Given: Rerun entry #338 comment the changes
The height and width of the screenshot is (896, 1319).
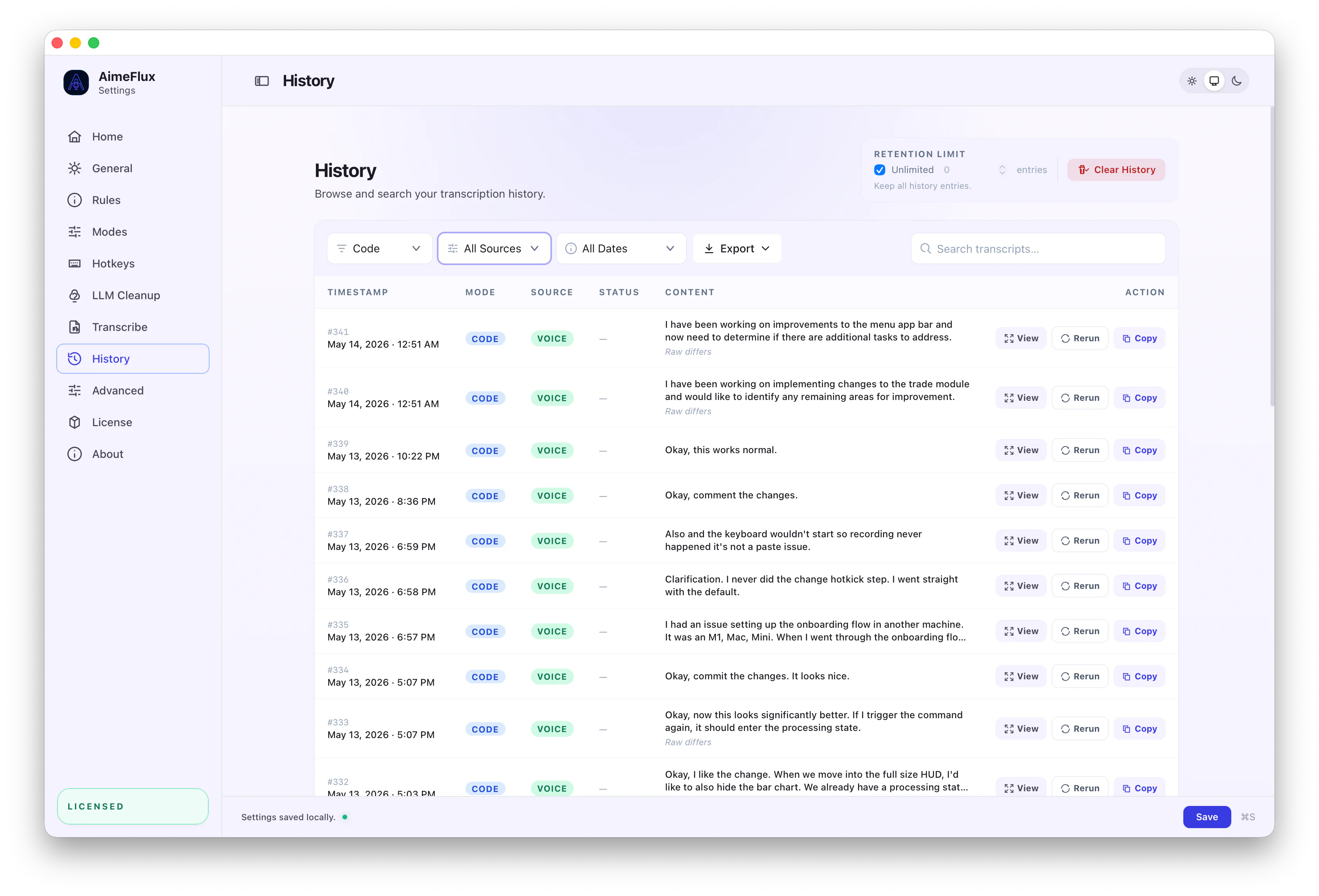Looking at the screenshot, I should tap(1080, 496).
